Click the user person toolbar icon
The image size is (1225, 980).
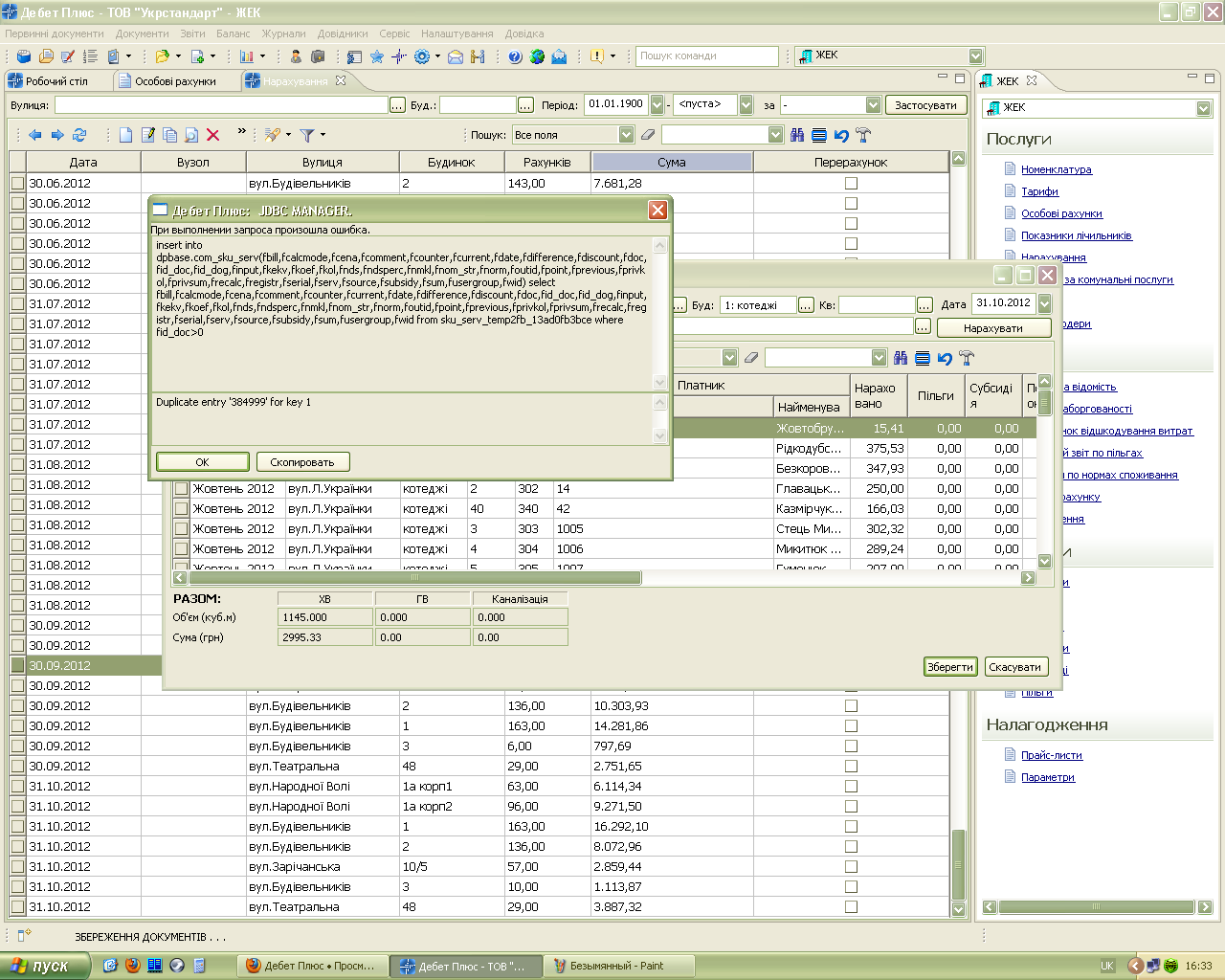pos(296,56)
